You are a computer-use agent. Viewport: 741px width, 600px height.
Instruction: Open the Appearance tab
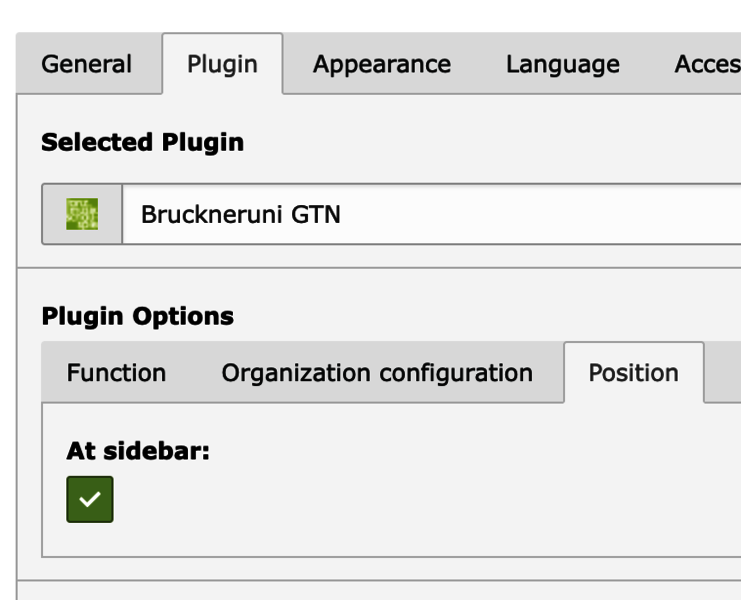coord(382,64)
